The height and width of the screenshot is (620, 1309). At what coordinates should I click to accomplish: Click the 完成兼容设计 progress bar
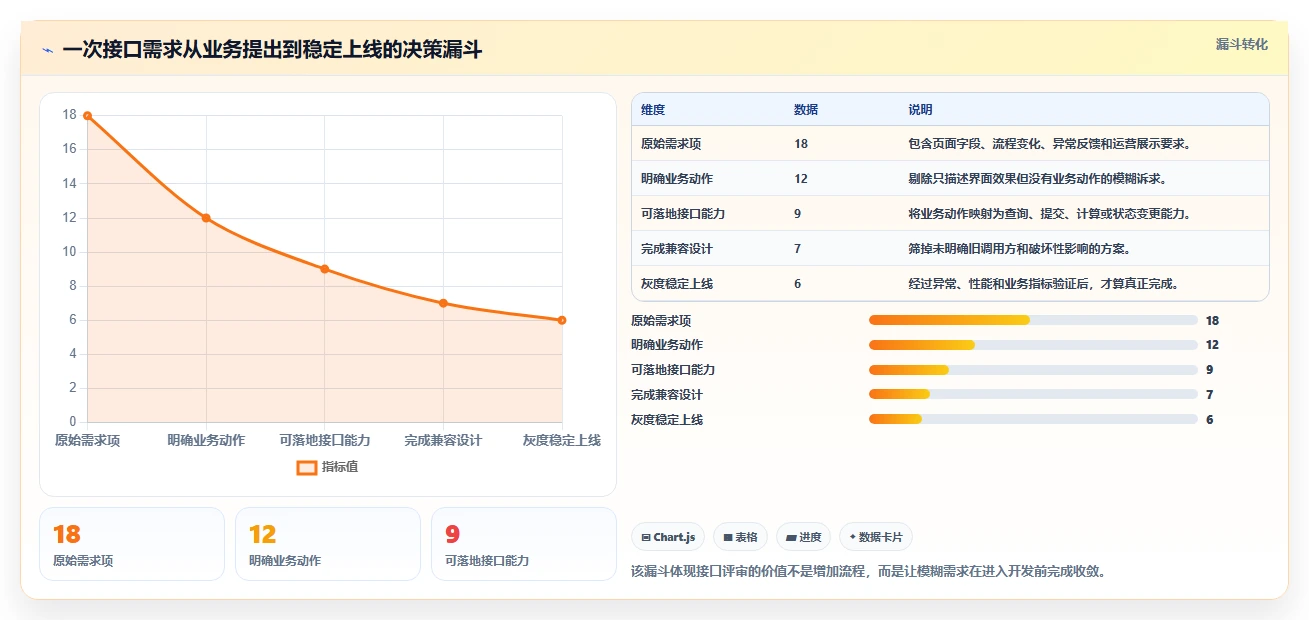click(x=1033, y=395)
